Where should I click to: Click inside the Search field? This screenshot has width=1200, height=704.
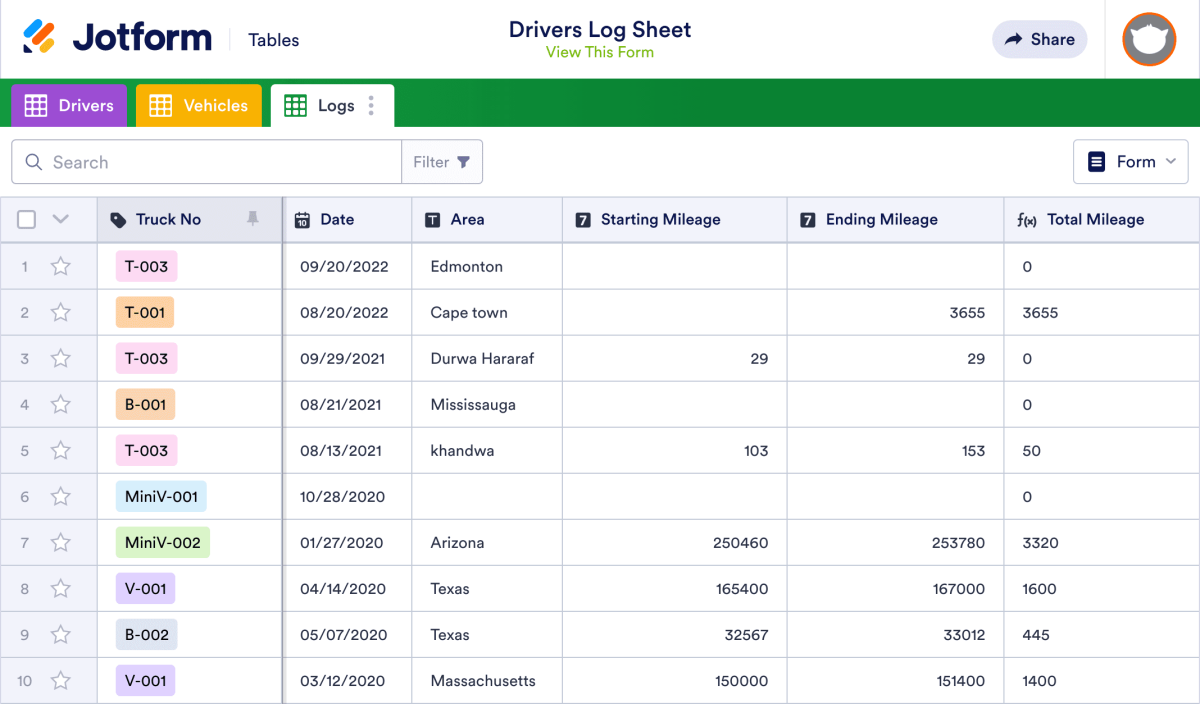[x=150, y=161]
